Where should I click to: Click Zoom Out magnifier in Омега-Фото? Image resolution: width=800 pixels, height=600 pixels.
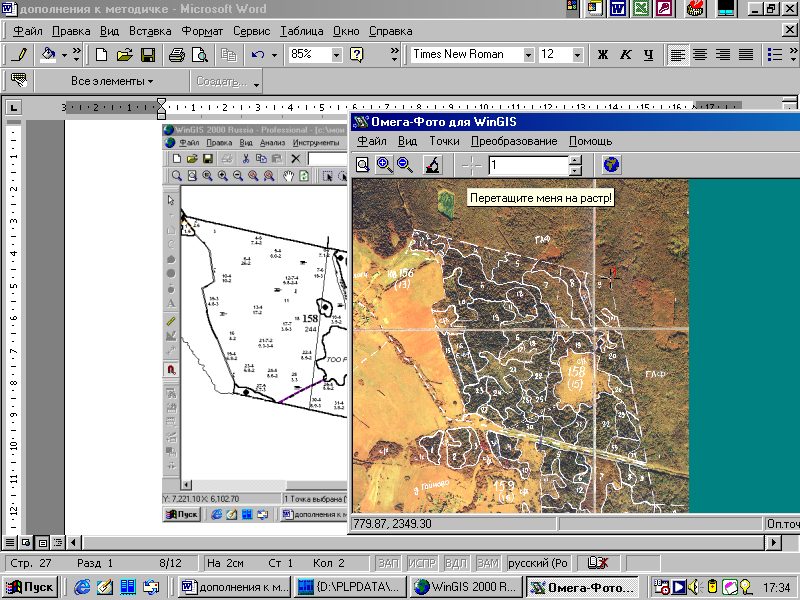405,165
